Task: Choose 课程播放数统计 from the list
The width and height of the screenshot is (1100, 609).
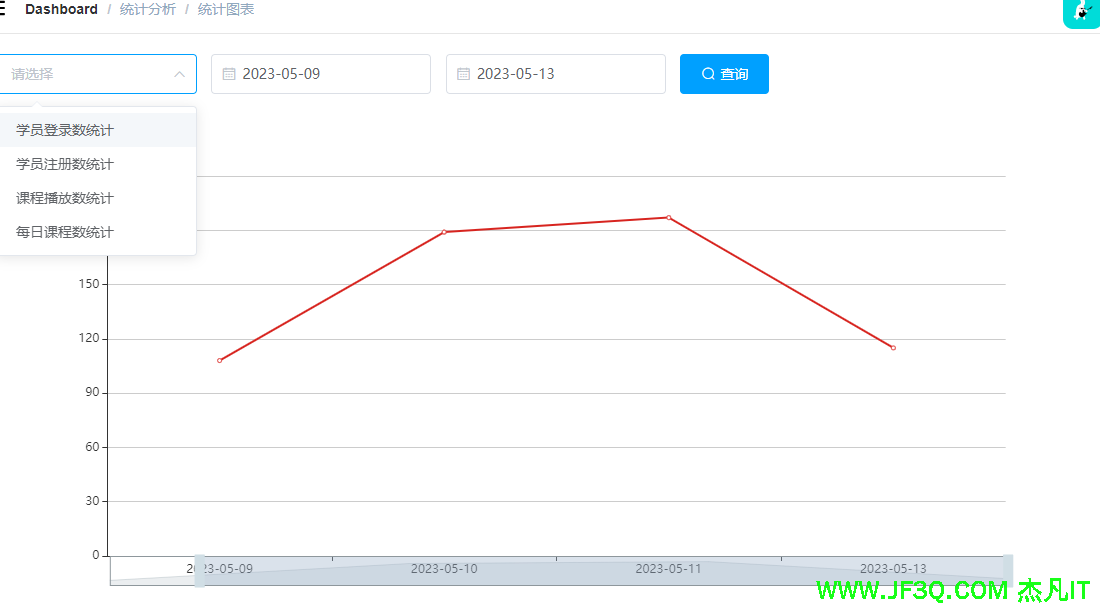Action: [x=65, y=198]
